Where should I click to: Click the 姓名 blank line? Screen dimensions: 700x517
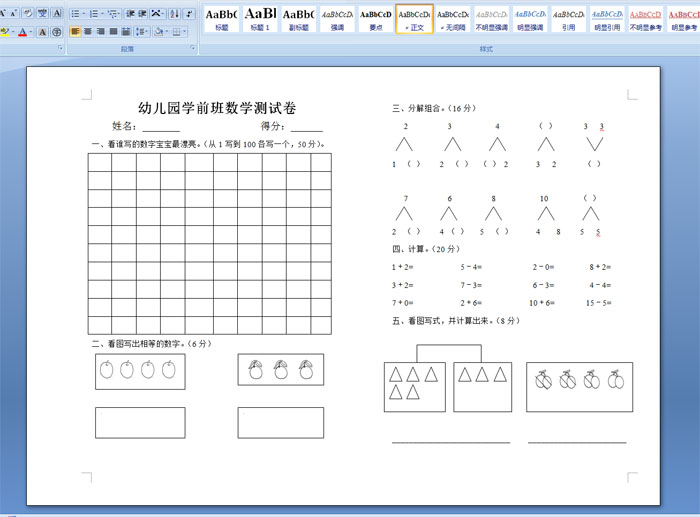coord(161,128)
